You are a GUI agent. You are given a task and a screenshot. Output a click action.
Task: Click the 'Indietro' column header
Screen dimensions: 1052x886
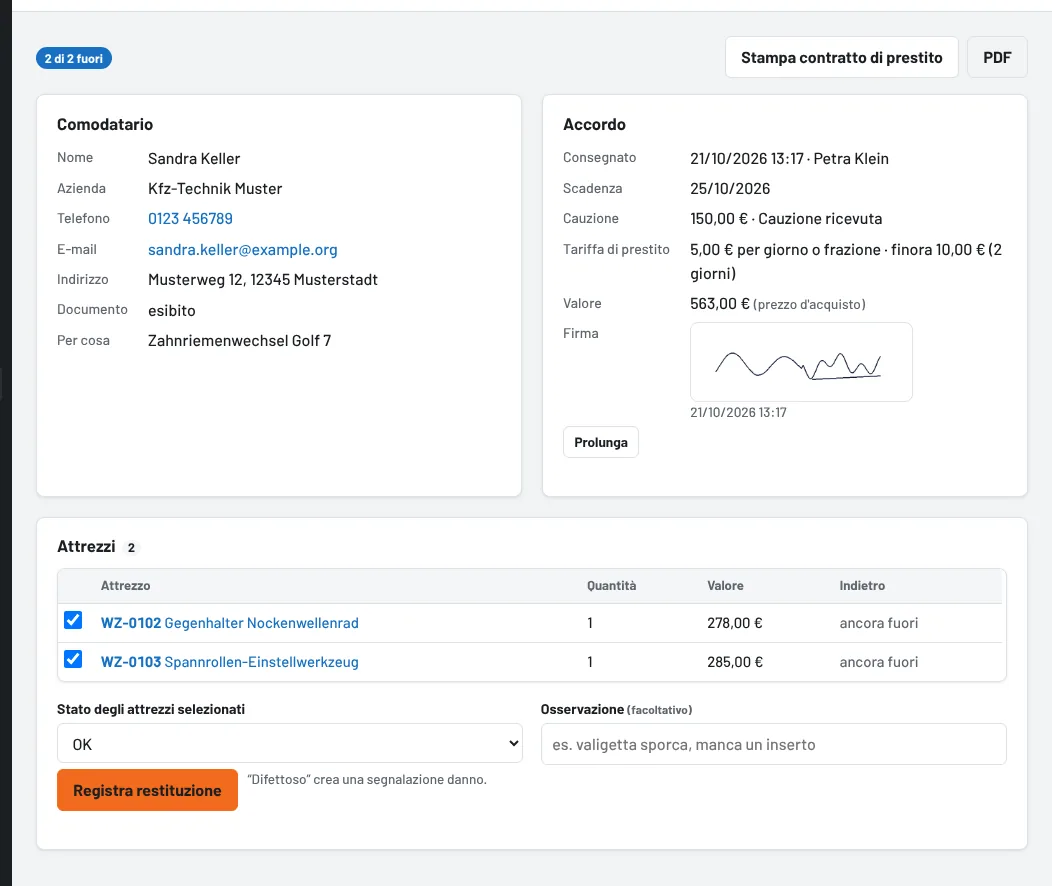(x=862, y=586)
